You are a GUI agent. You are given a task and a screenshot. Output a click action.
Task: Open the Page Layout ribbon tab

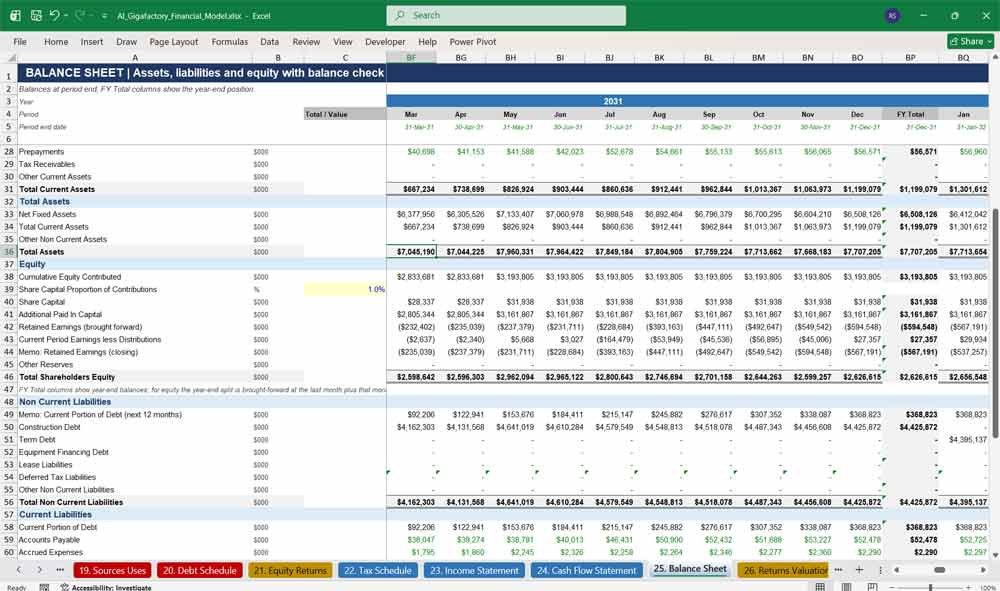(x=173, y=41)
